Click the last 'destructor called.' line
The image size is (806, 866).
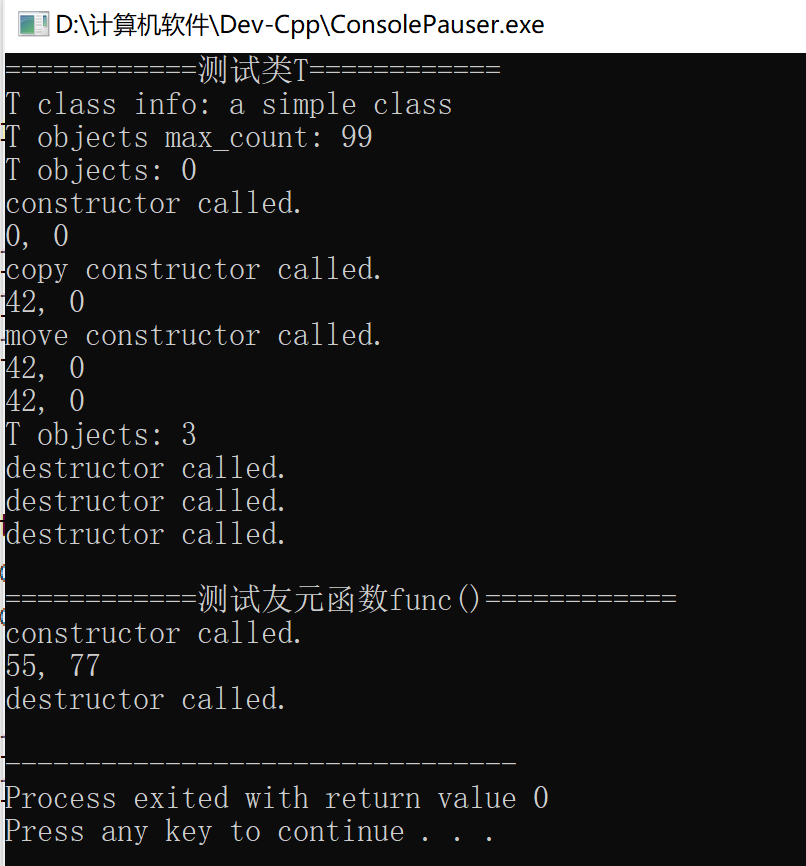(x=146, y=699)
